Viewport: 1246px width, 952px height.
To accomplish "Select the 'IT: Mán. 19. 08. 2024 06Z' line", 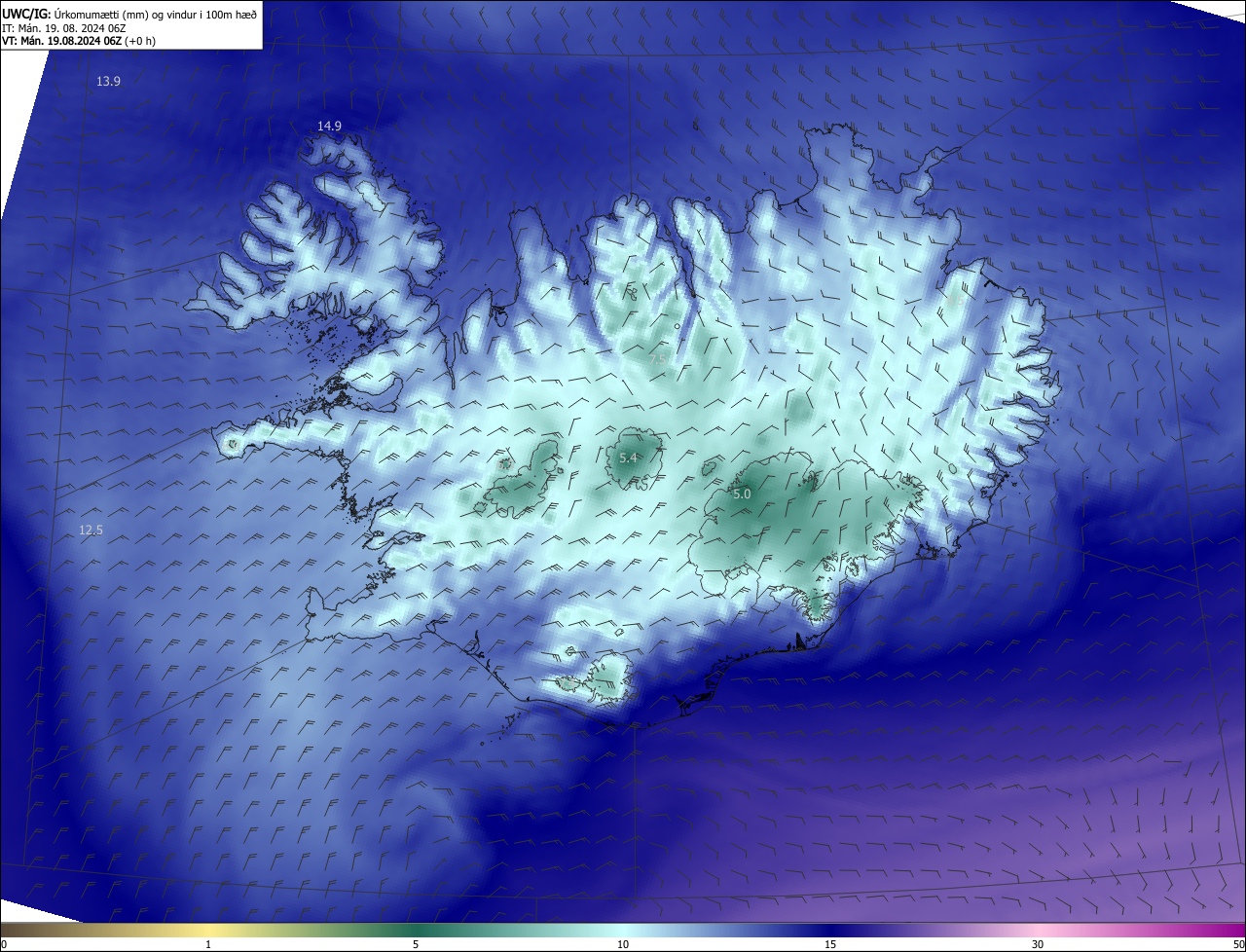I will click(63, 28).
